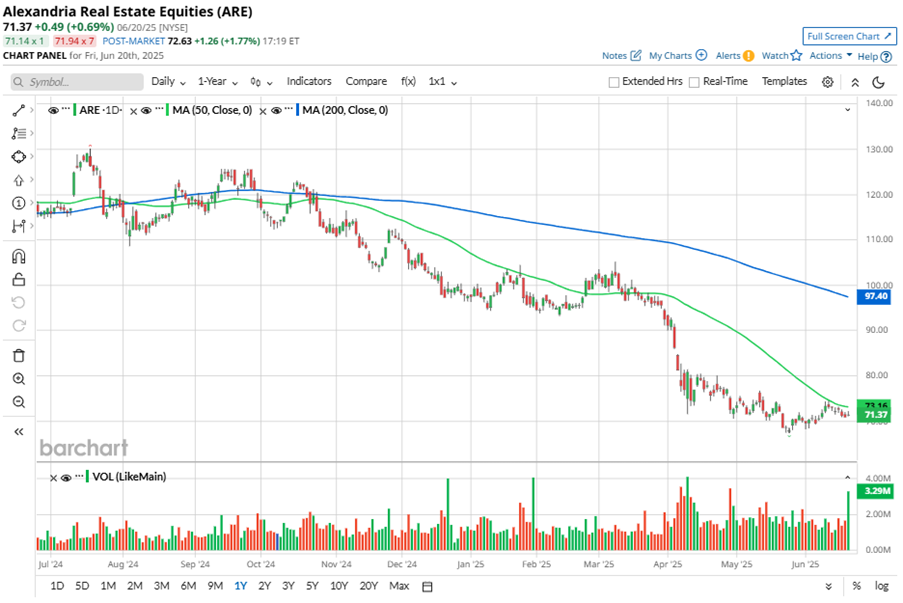Open options menu for MA 50 indicator
Viewport: 903px width, 603px height.
[160, 109]
